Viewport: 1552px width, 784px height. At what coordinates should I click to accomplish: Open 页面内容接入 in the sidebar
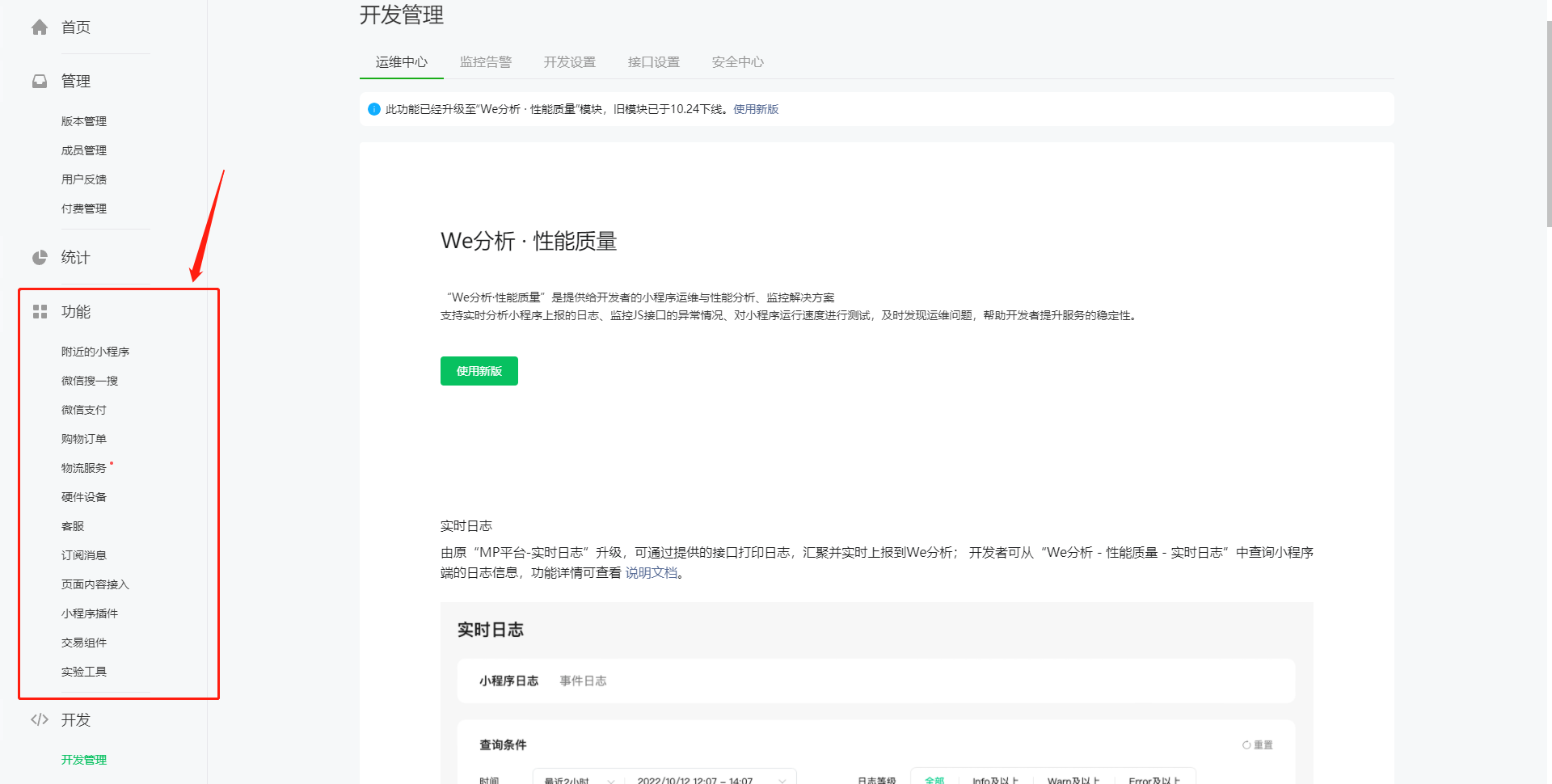(x=95, y=584)
